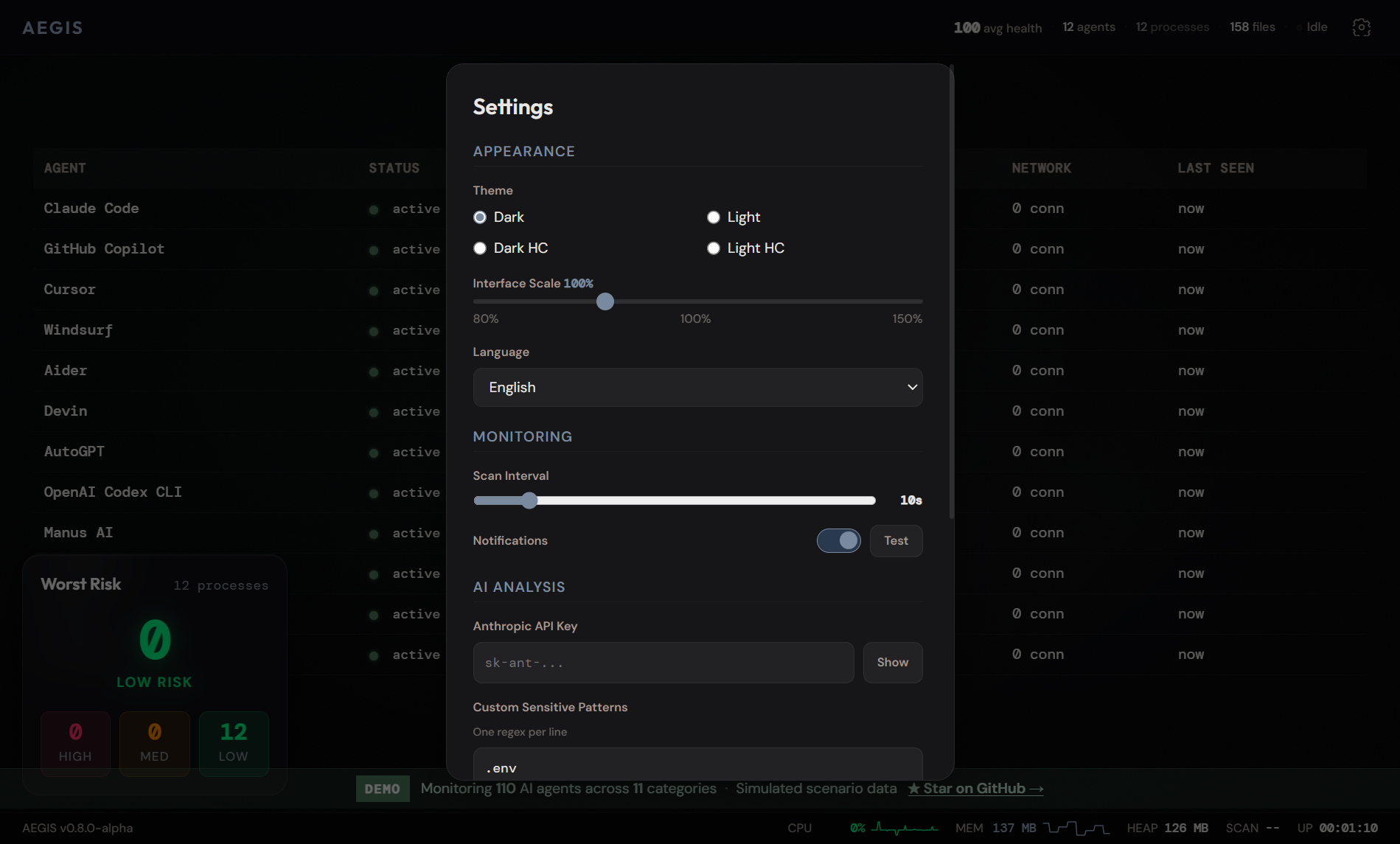
Task: Click the MEM usage sparkline
Action: tap(1076, 829)
